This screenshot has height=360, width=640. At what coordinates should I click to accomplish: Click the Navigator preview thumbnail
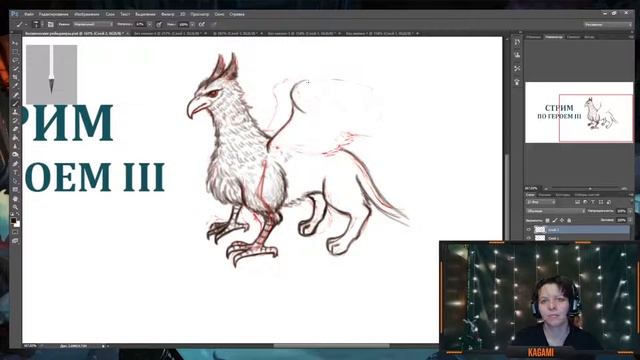579,112
